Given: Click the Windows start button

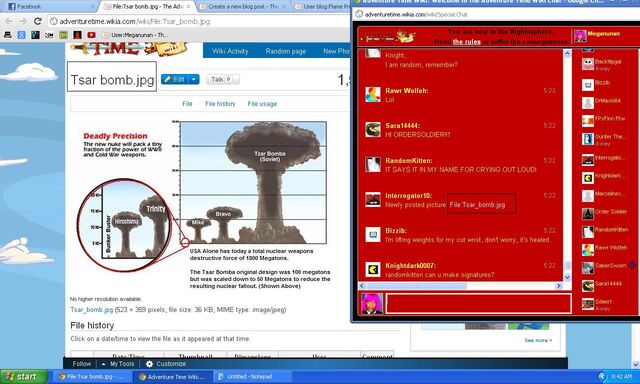Looking at the screenshot, I should [x=24, y=377].
